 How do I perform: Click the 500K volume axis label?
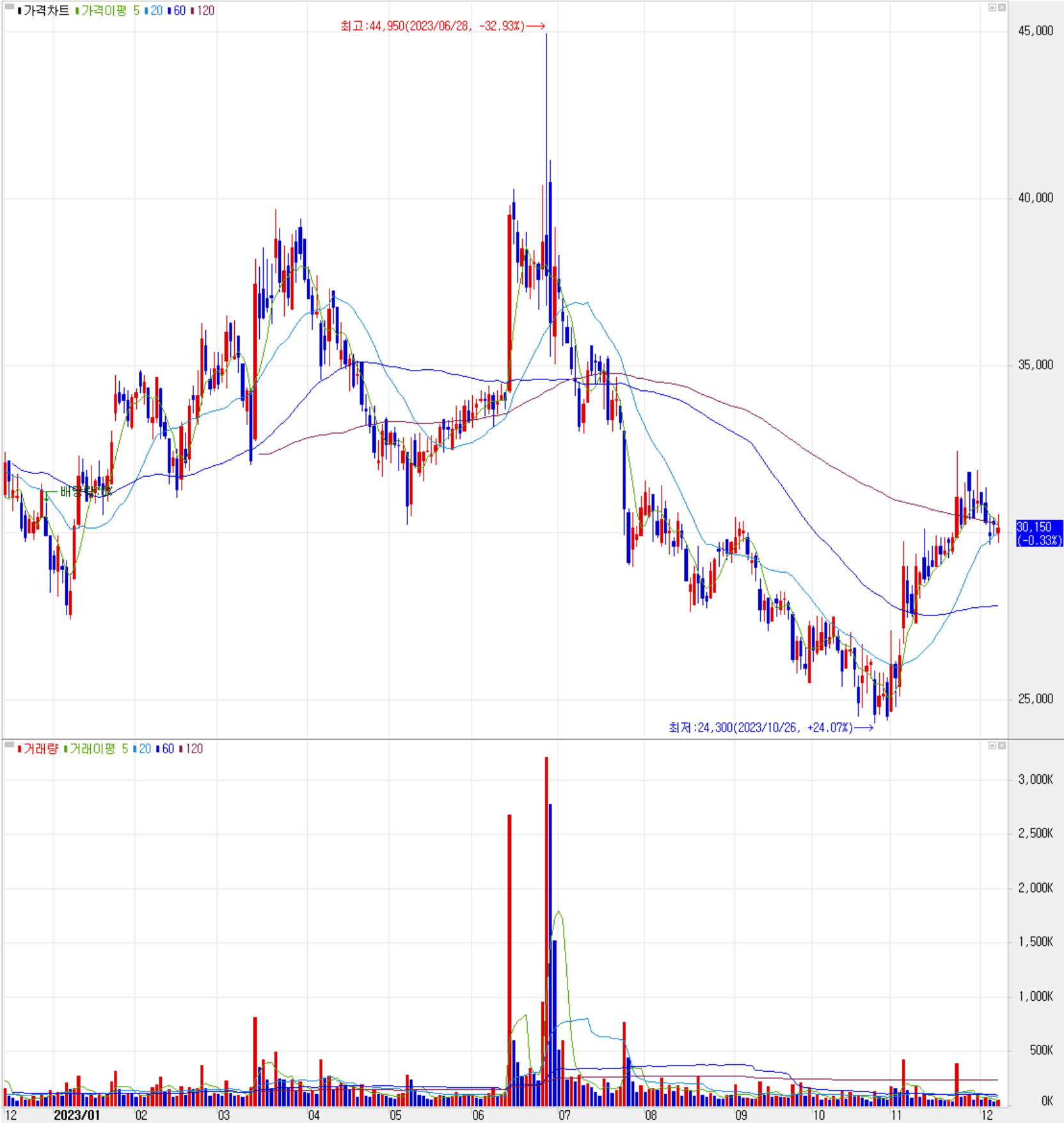pos(1041,1050)
